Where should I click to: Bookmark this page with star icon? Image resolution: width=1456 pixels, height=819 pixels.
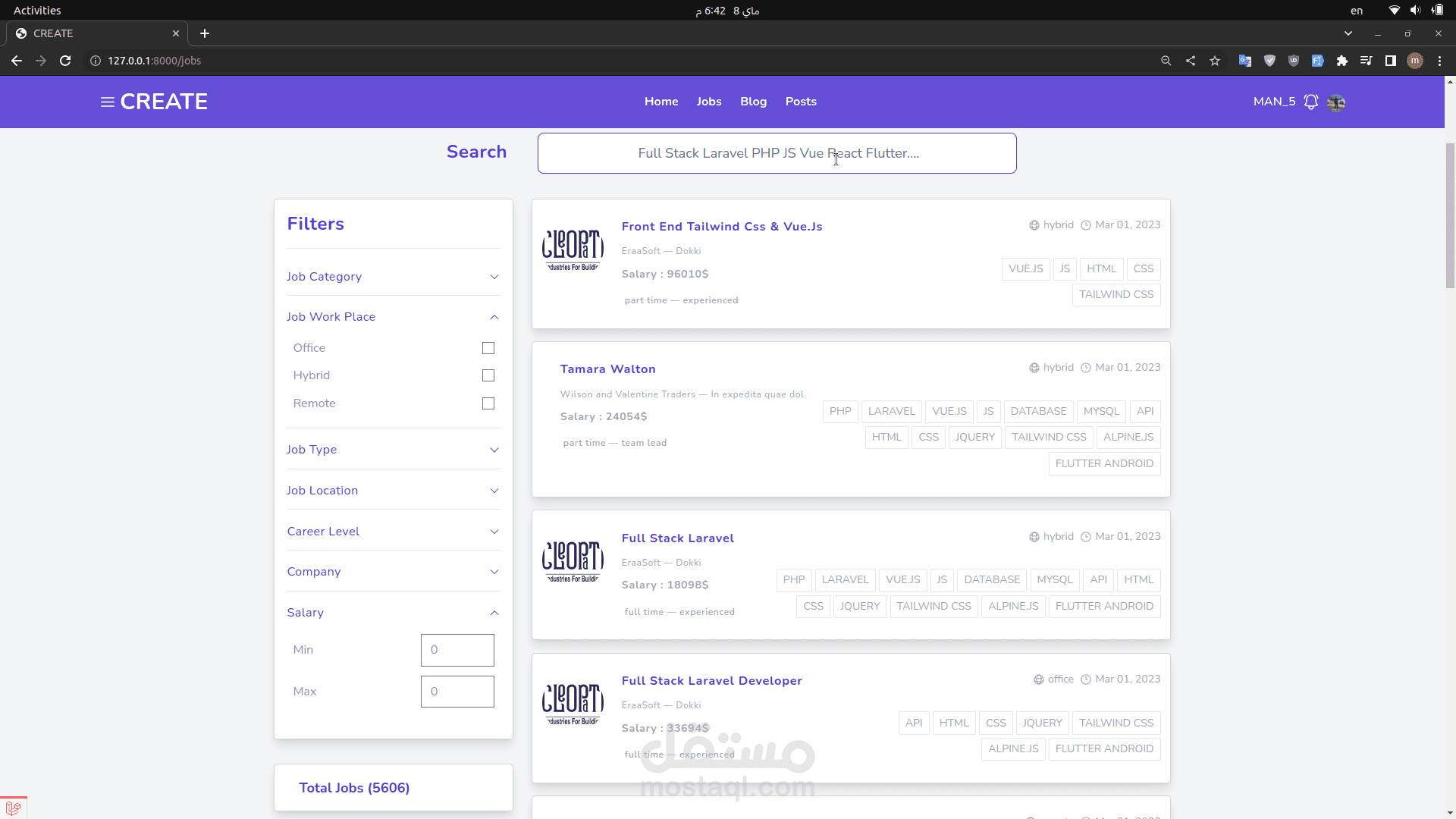[1215, 61]
